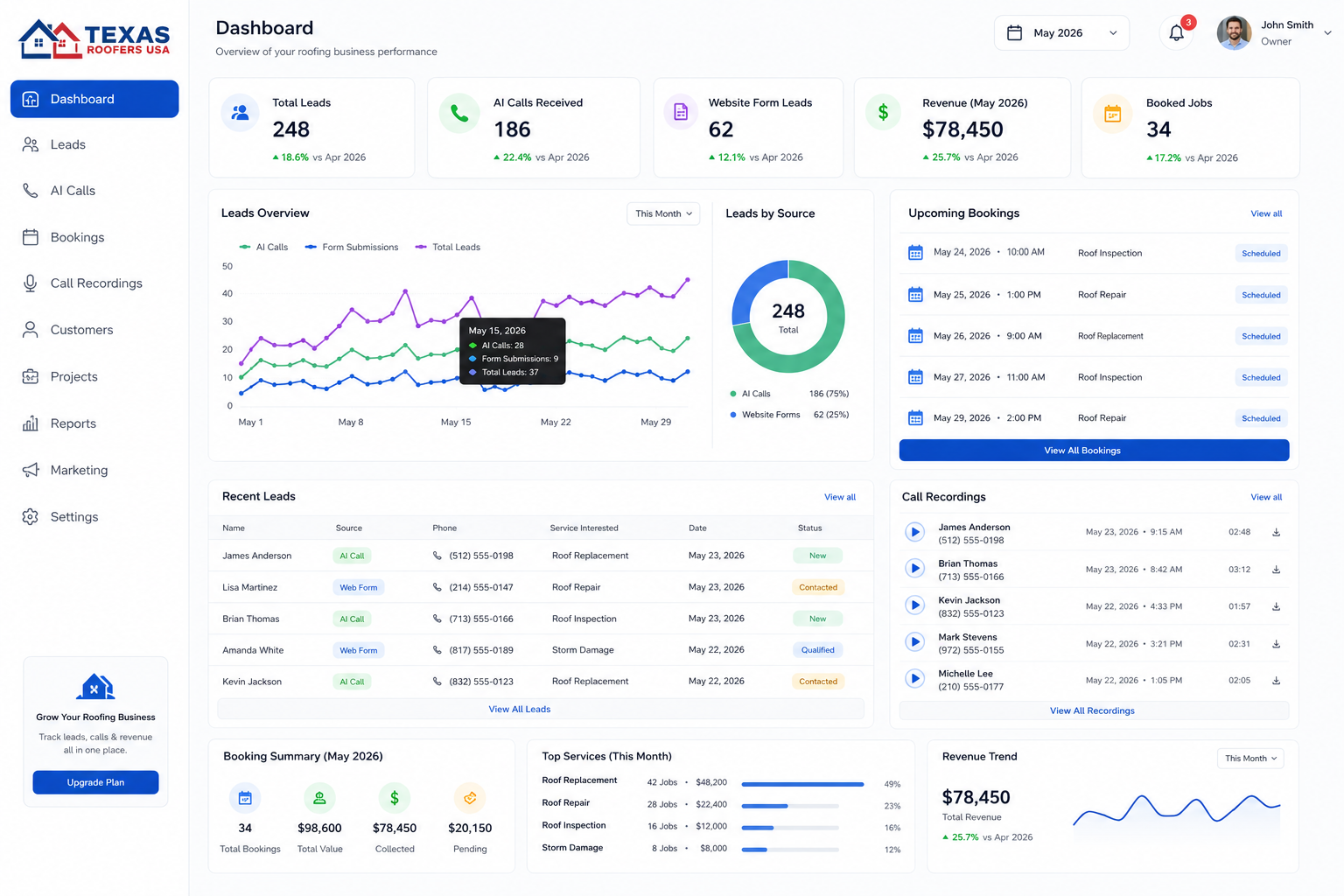Click the Booked Jobs calendar icon
1344x896 pixels.
(1112, 113)
